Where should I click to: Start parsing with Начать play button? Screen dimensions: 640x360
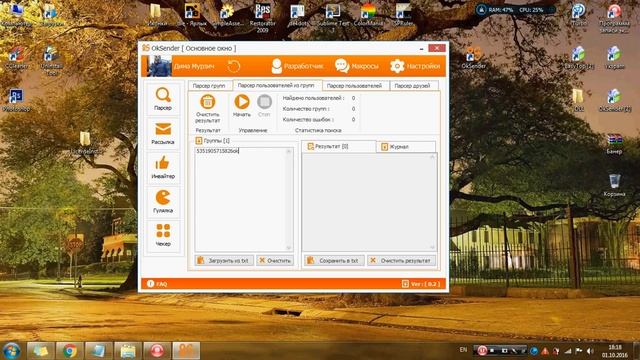click(x=242, y=102)
